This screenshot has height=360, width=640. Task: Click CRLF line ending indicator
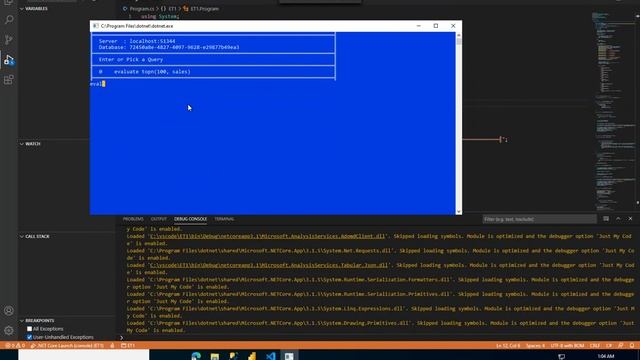coord(594,346)
